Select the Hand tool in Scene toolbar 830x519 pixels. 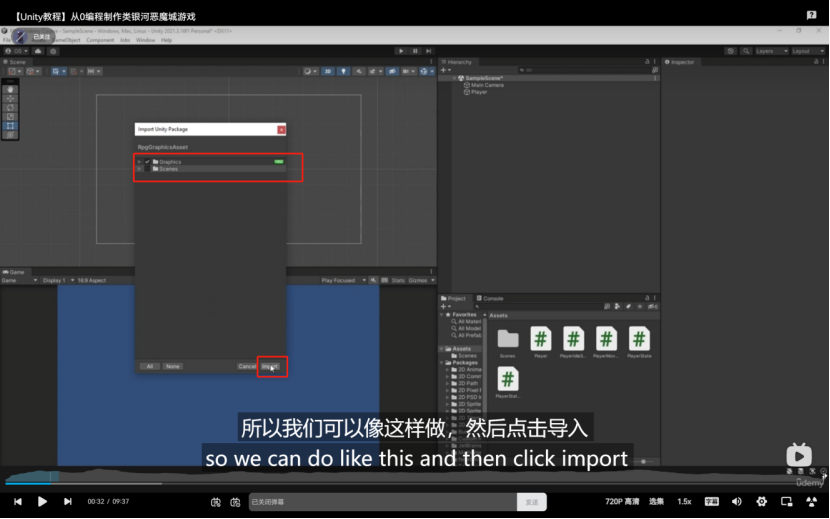coord(10,90)
